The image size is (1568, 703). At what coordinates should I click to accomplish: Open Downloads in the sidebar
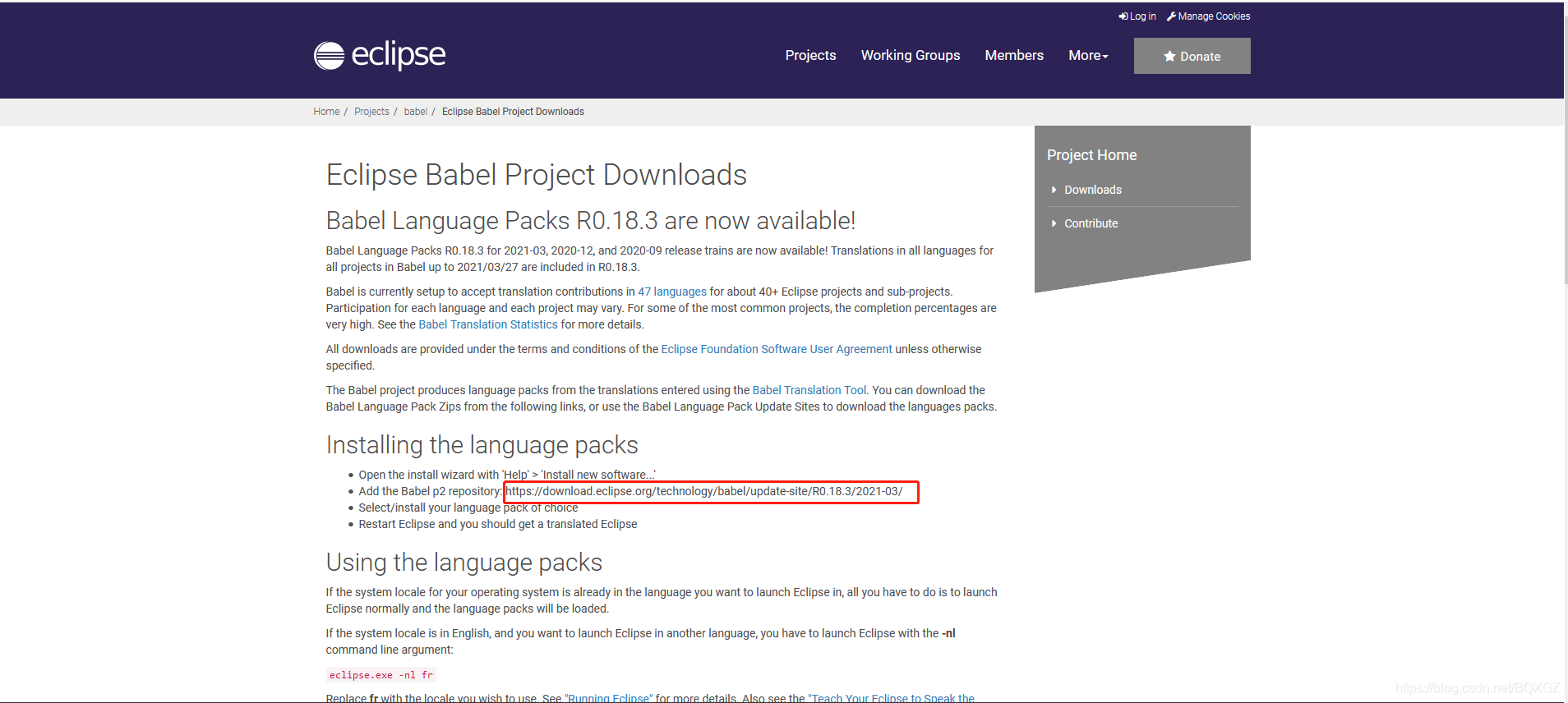coord(1093,190)
